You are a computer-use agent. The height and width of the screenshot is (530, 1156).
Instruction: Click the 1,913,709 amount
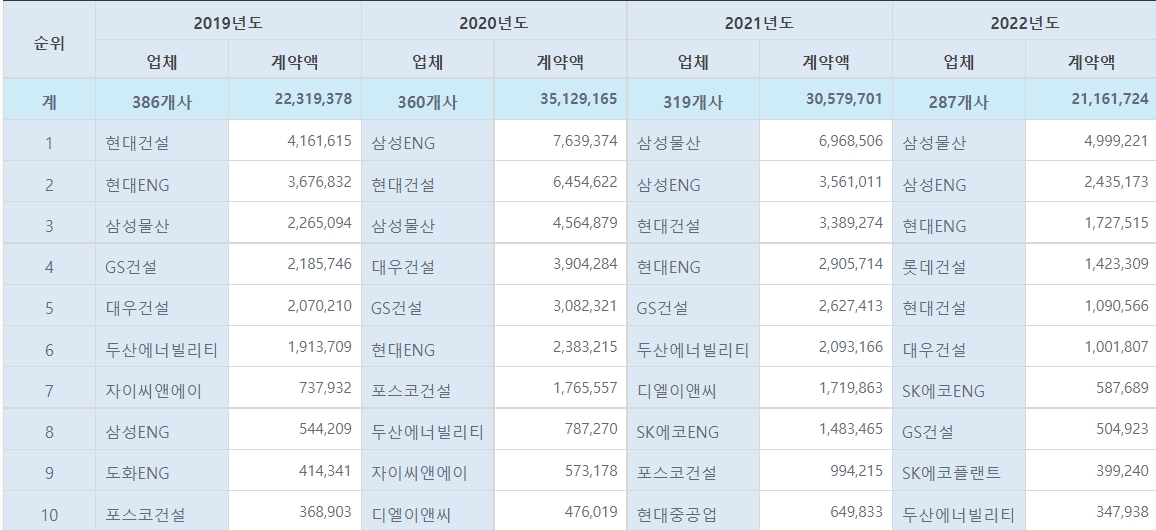pos(295,346)
